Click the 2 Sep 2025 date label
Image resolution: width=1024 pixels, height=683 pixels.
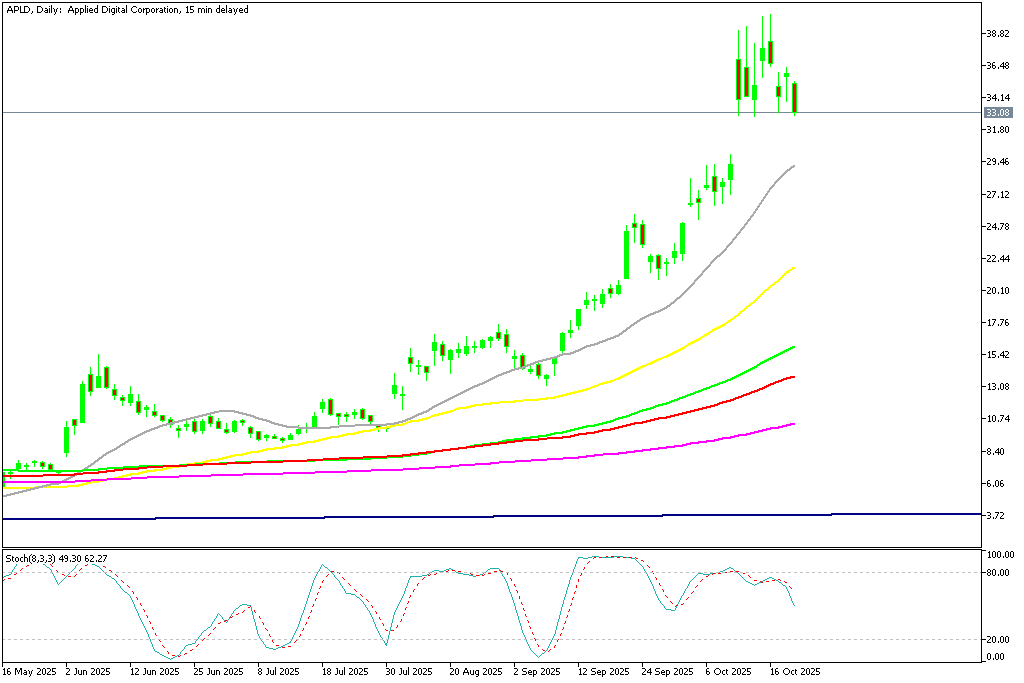pyautogui.click(x=536, y=670)
